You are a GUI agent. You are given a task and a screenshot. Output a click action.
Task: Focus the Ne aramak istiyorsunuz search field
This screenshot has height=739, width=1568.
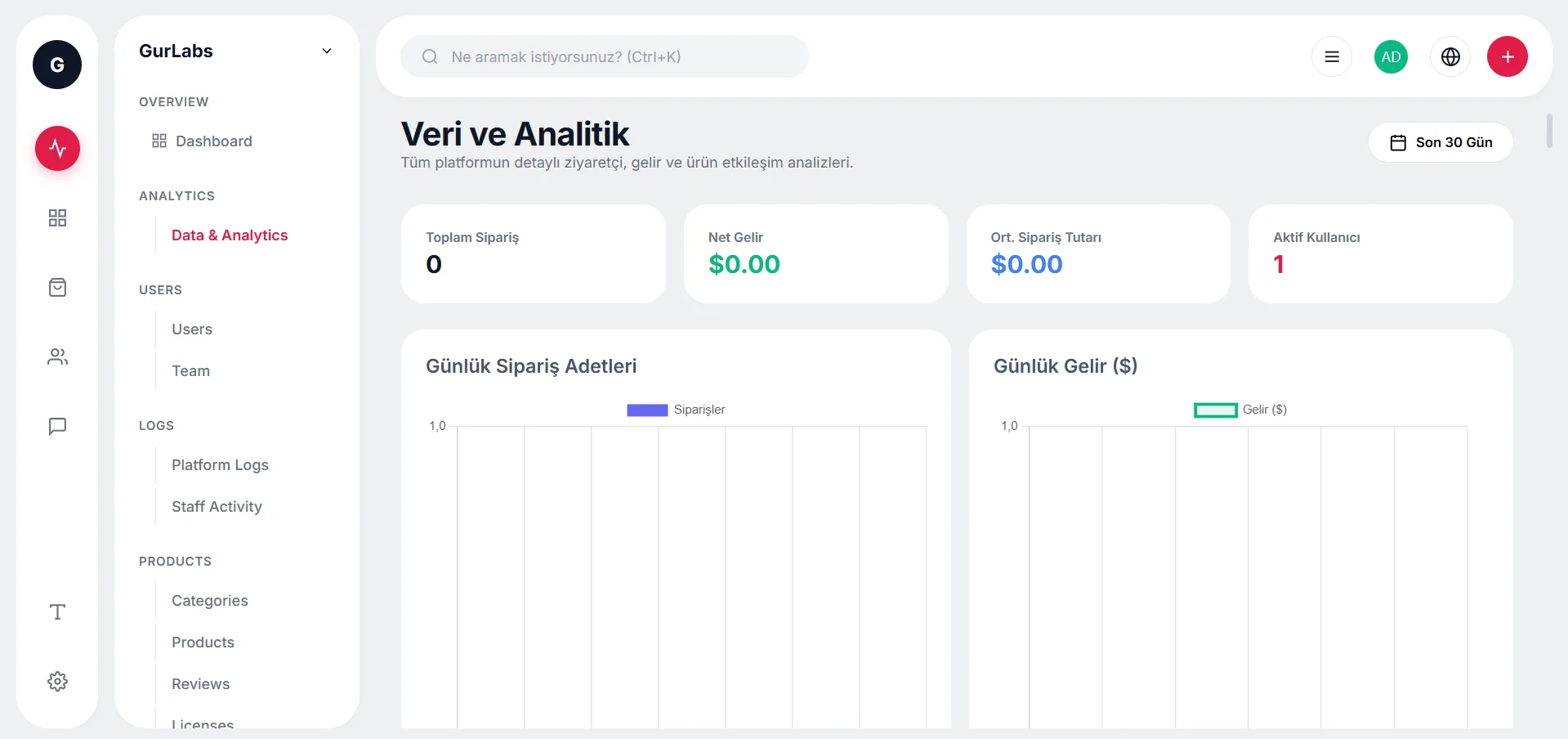pos(605,56)
